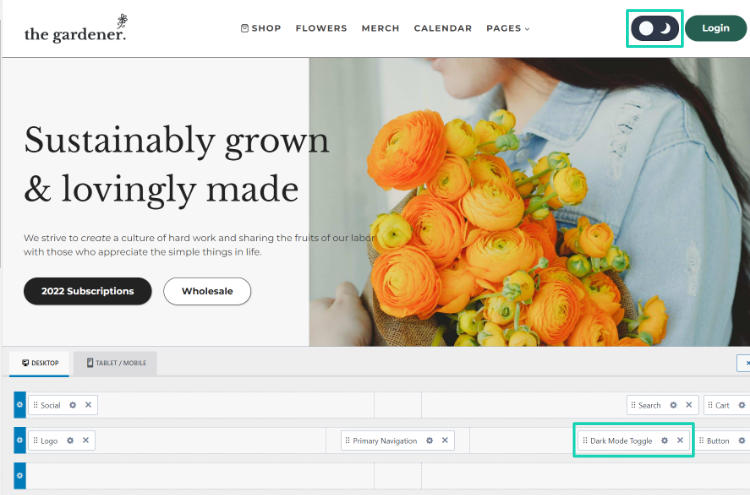750x495 pixels.
Task: Remove the Primary Navigation item
Action: pyautogui.click(x=445, y=440)
